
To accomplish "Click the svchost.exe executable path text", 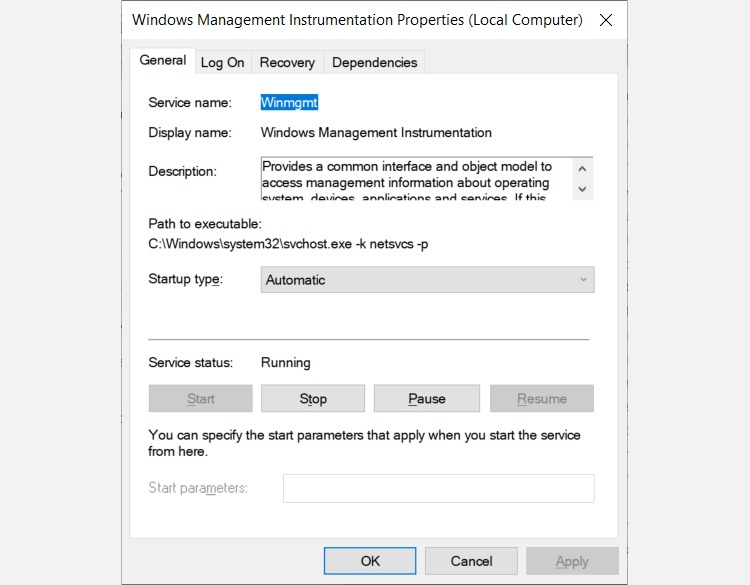I will coord(288,244).
